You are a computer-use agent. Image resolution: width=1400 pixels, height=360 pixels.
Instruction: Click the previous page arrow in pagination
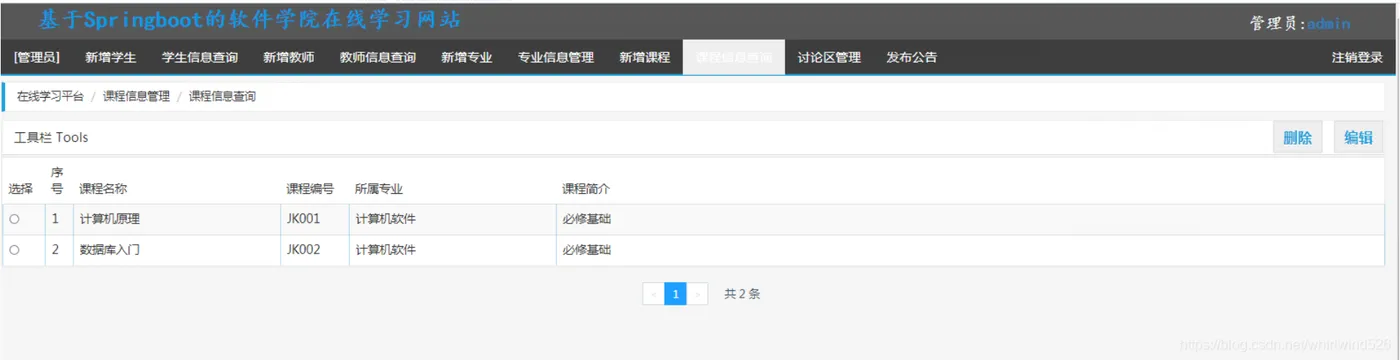click(x=654, y=294)
